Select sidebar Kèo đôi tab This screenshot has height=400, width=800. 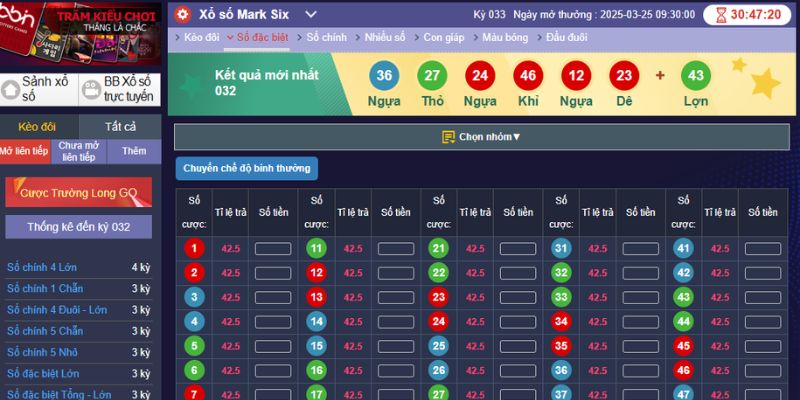(37, 127)
